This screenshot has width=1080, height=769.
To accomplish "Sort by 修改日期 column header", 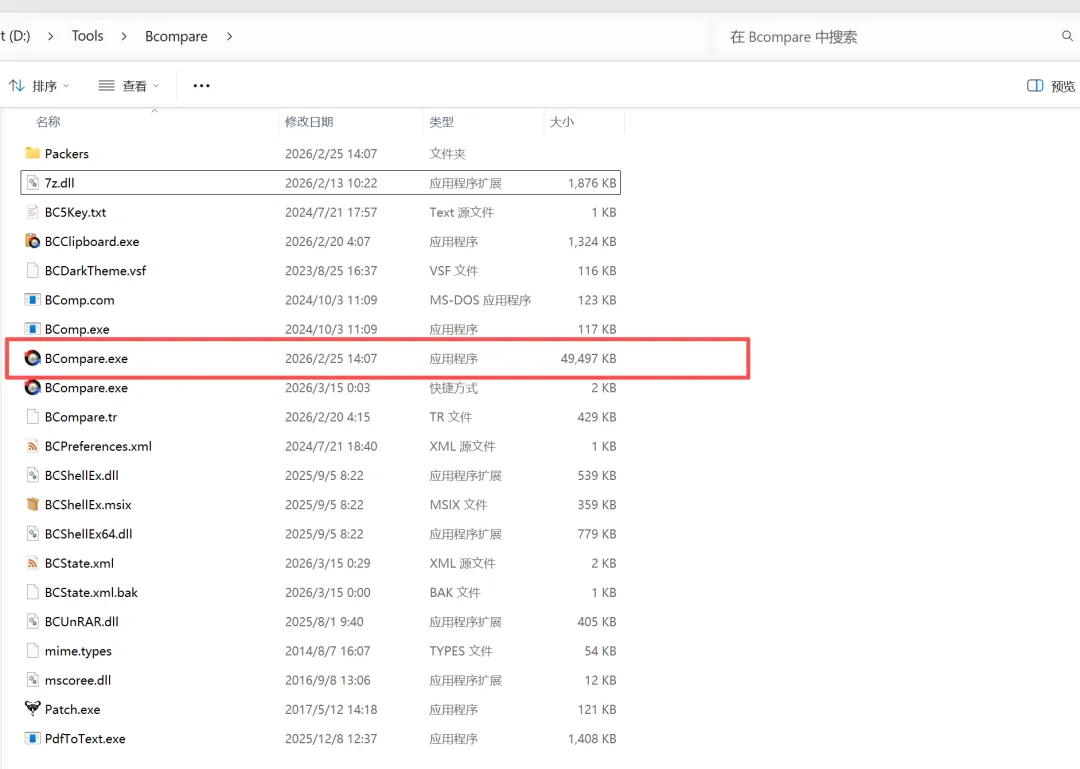I will [309, 122].
